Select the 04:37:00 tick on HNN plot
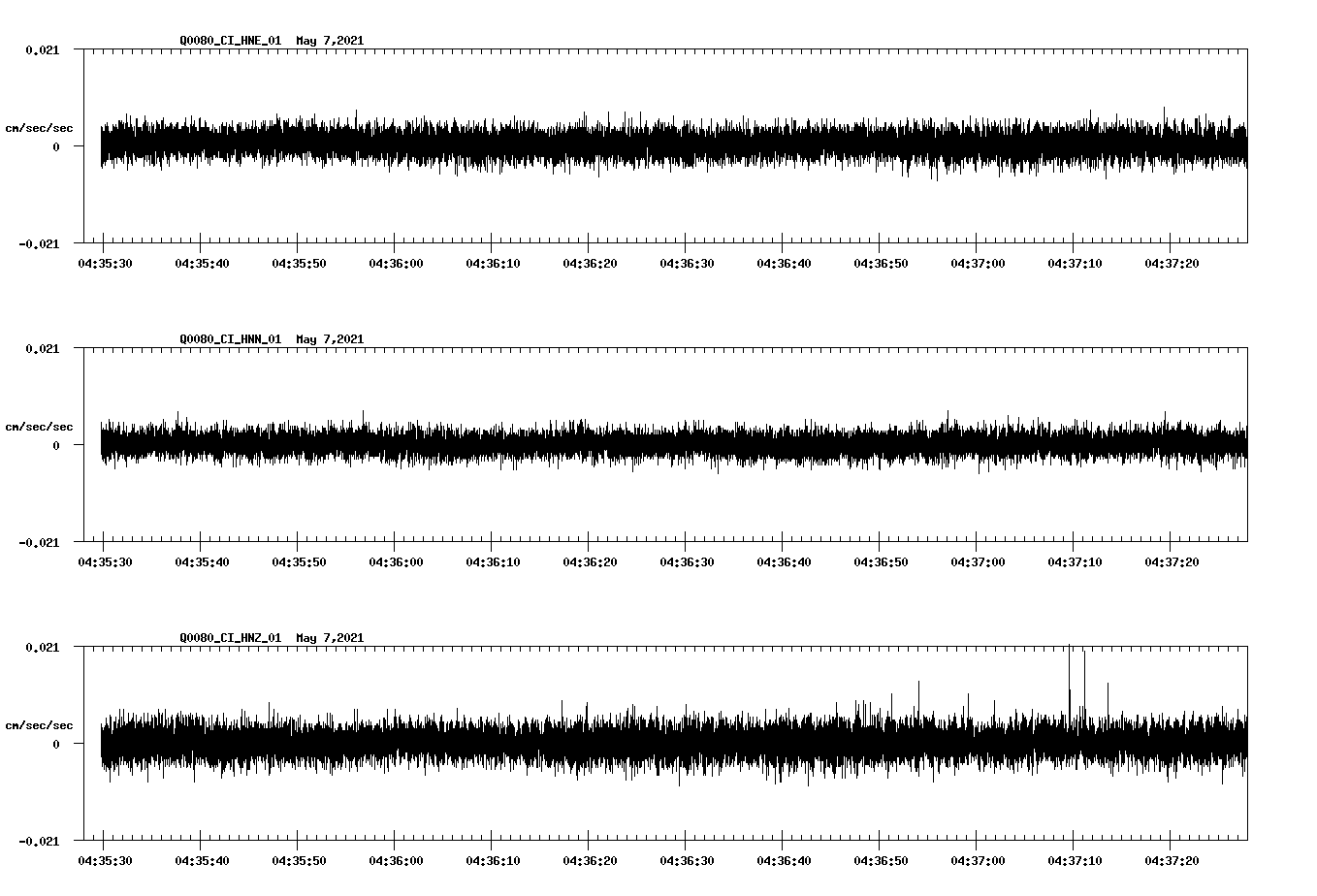The image size is (1317, 896). (x=977, y=537)
